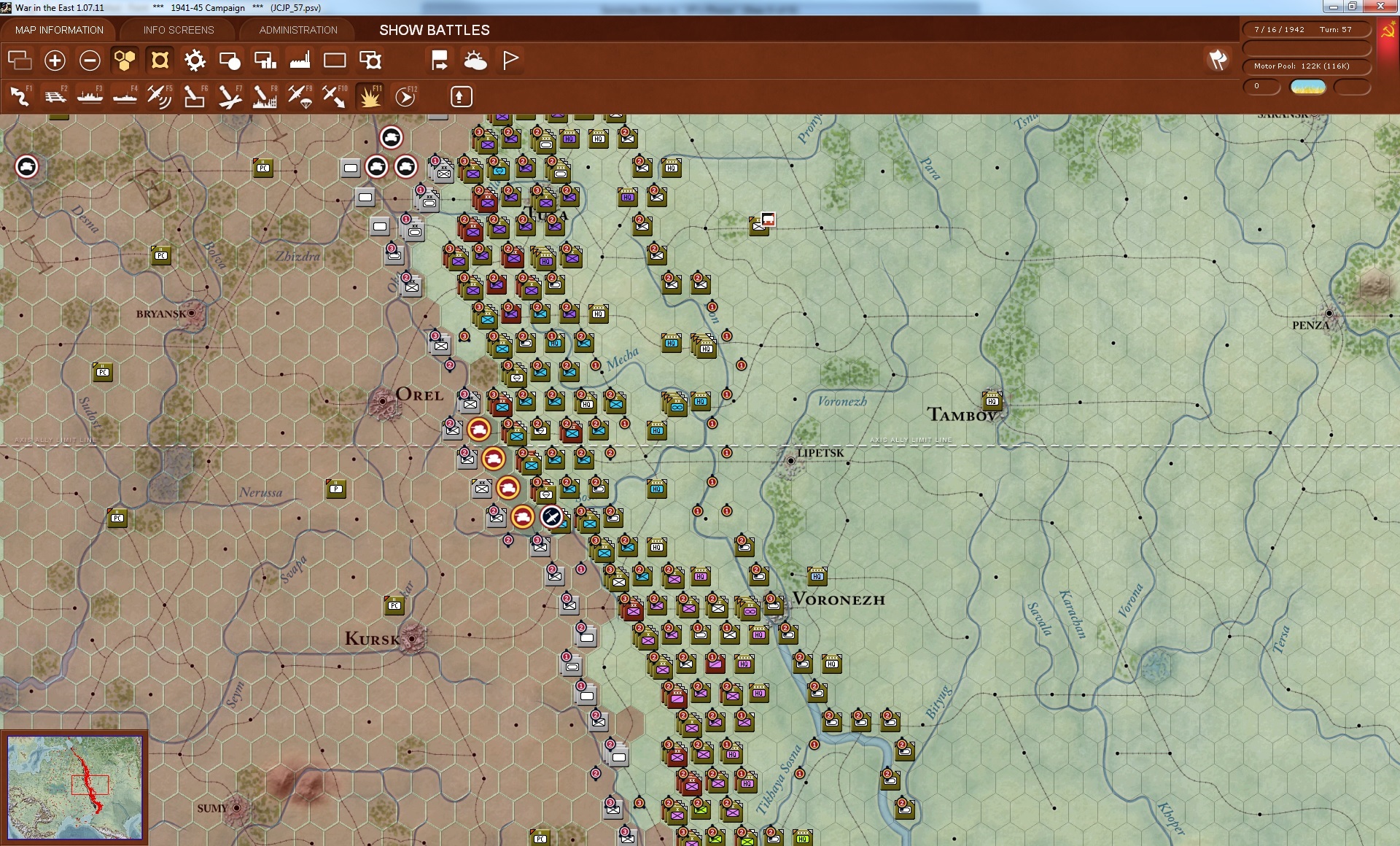Image resolution: width=1400 pixels, height=846 pixels.
Task: Click the Nerussa river label
Action: coord(261,492)
